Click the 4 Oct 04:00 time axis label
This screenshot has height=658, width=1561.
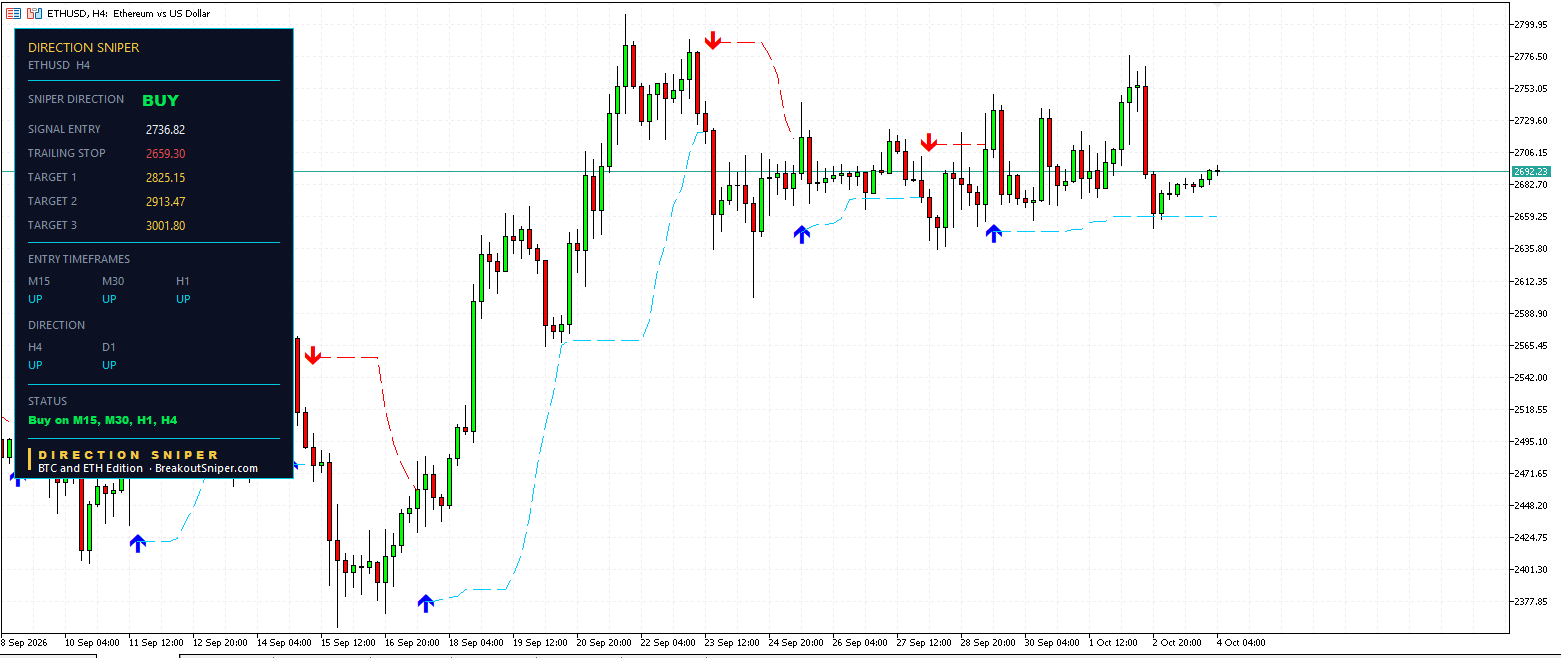[1242, 642]
